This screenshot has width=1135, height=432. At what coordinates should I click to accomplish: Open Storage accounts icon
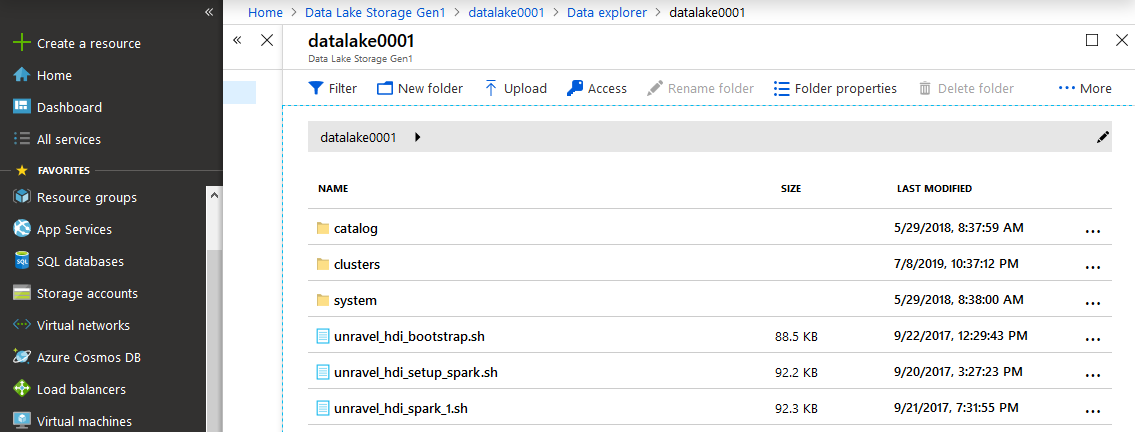point(22,293)
